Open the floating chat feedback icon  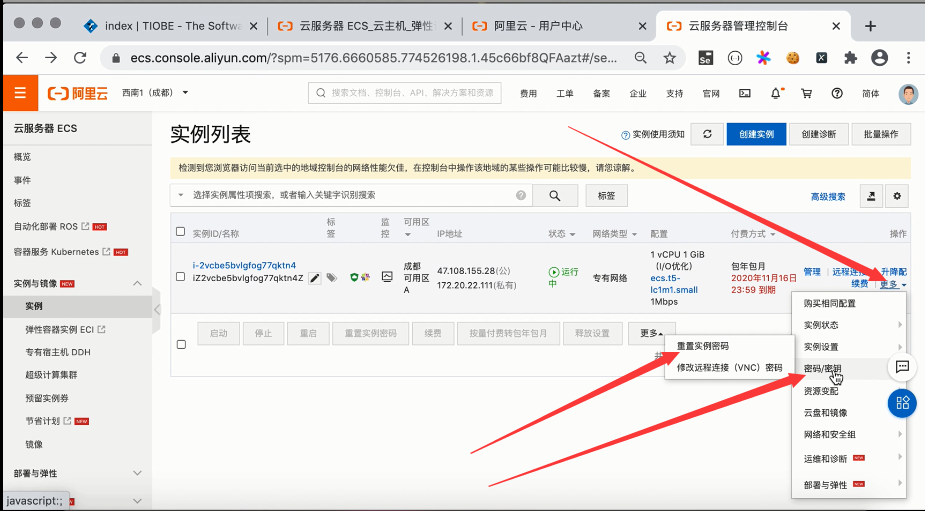click(x=902, y=367)
